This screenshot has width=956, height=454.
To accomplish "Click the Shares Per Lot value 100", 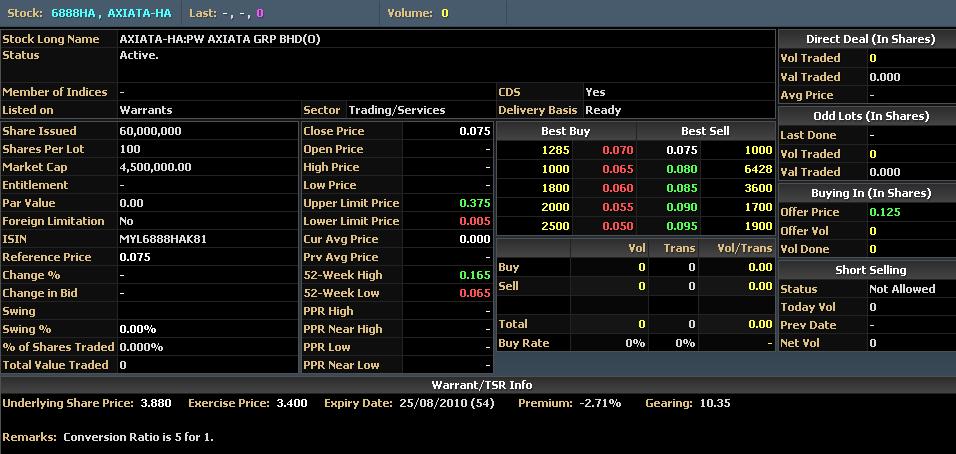I will pos(130,149).
